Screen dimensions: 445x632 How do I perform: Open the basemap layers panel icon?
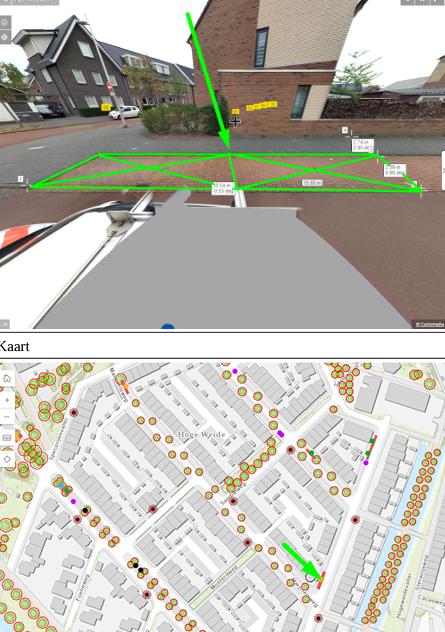pos(7,438)
